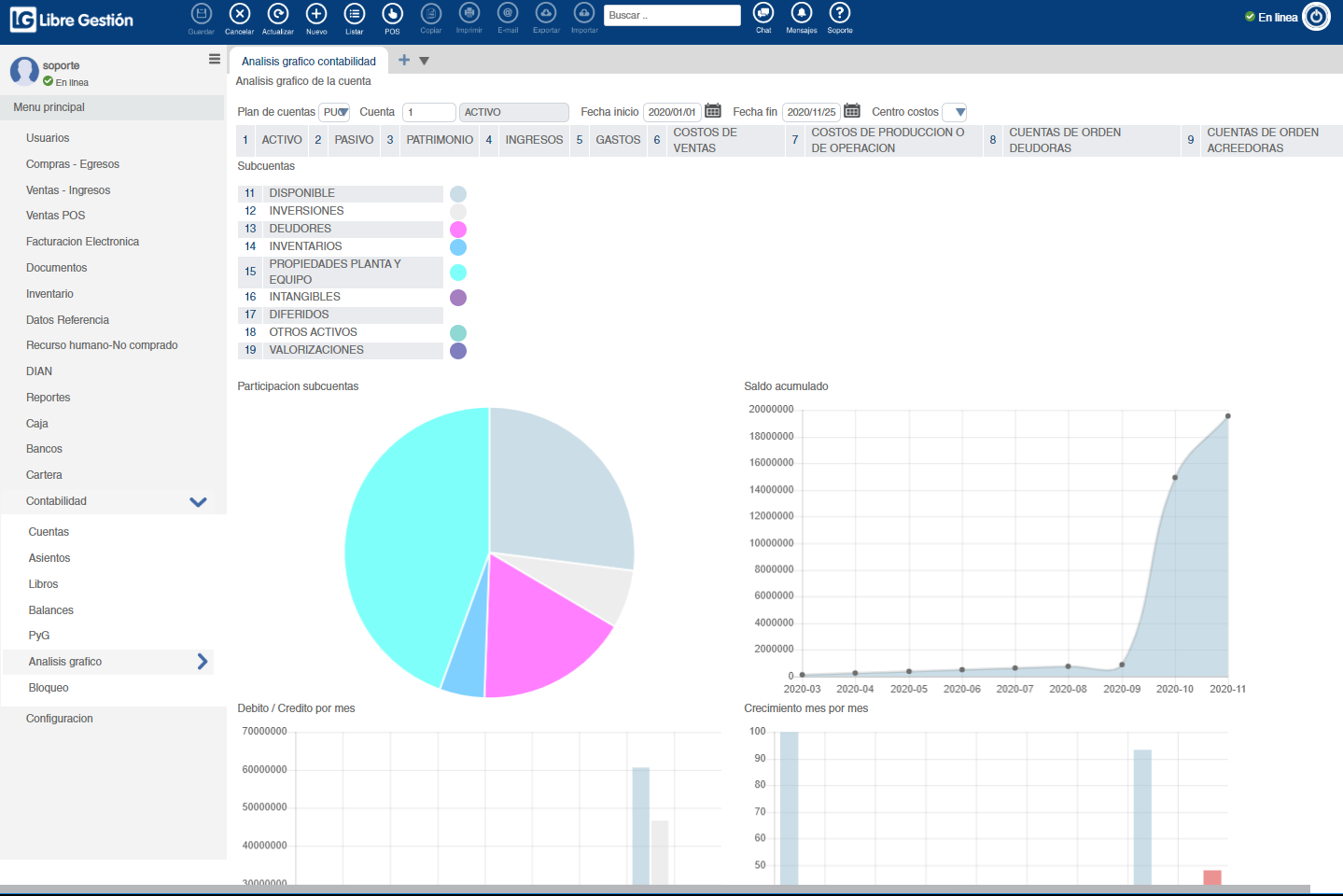Click the PROPIEDADES PLANTA Y EQUIPO swatch

457,273
